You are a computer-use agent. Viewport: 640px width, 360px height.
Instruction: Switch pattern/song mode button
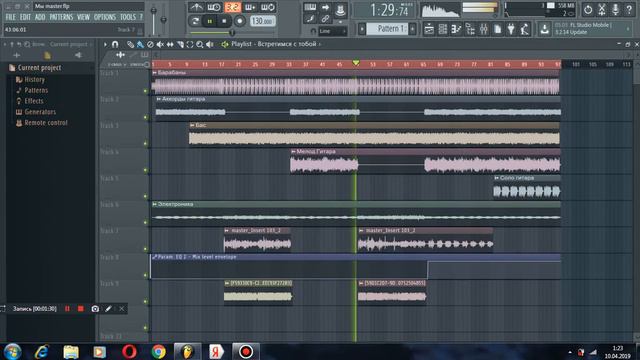click(x=195, y=21)
